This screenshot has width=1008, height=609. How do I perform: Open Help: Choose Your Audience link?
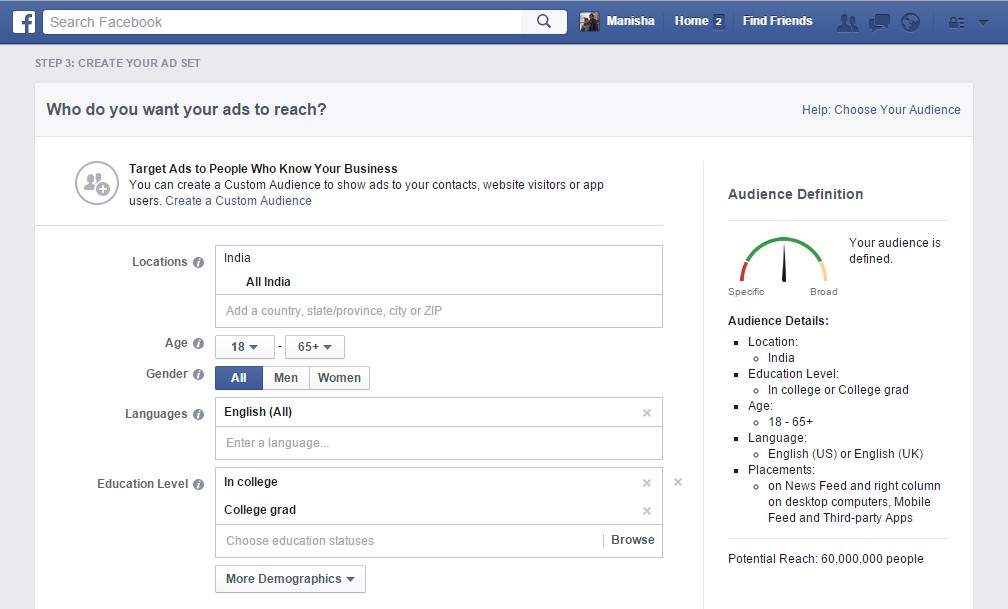pyautogui.click(x=881, y=110)
